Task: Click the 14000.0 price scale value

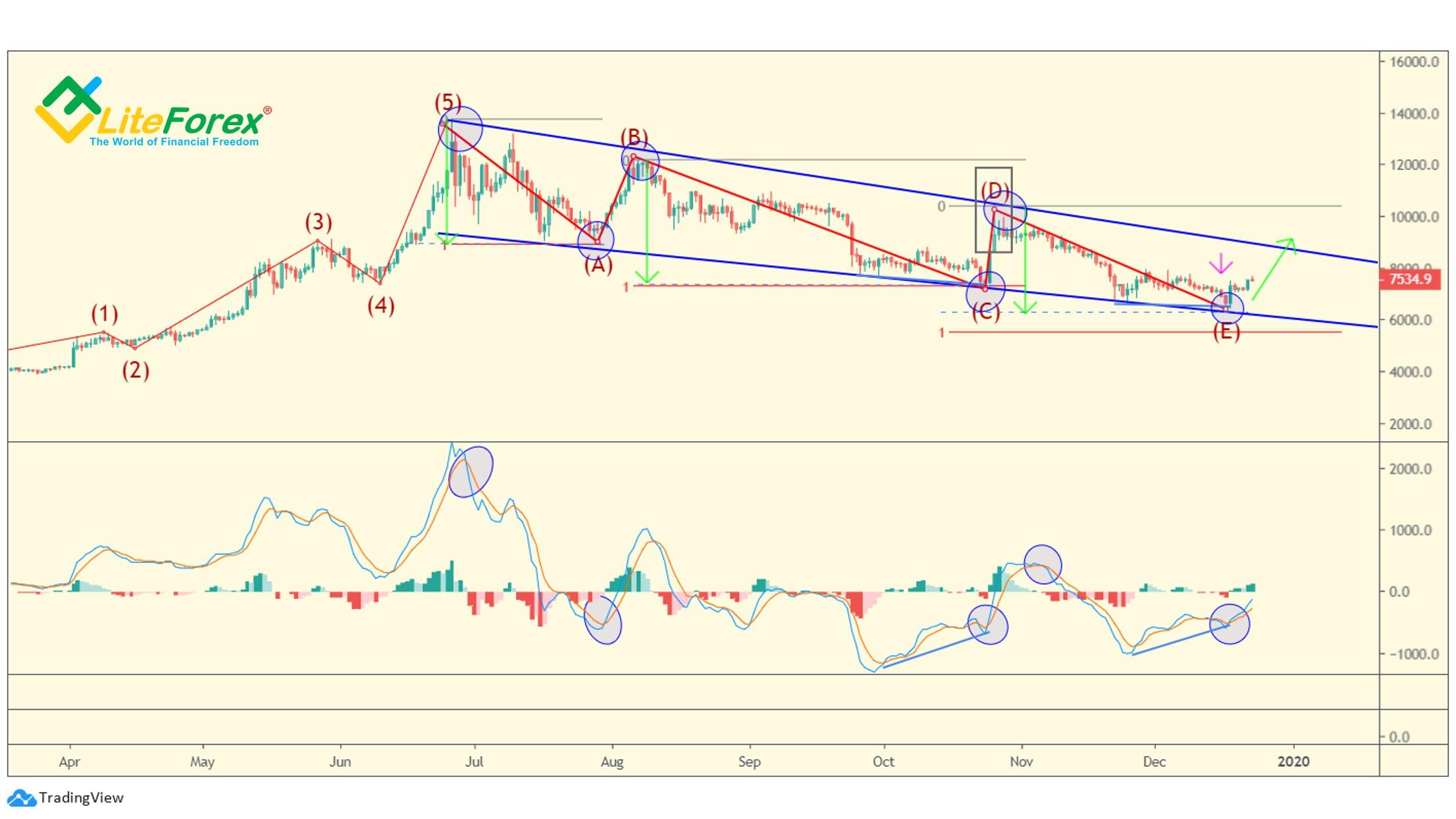Action: pyautogui.click(x=1414, y=114)
